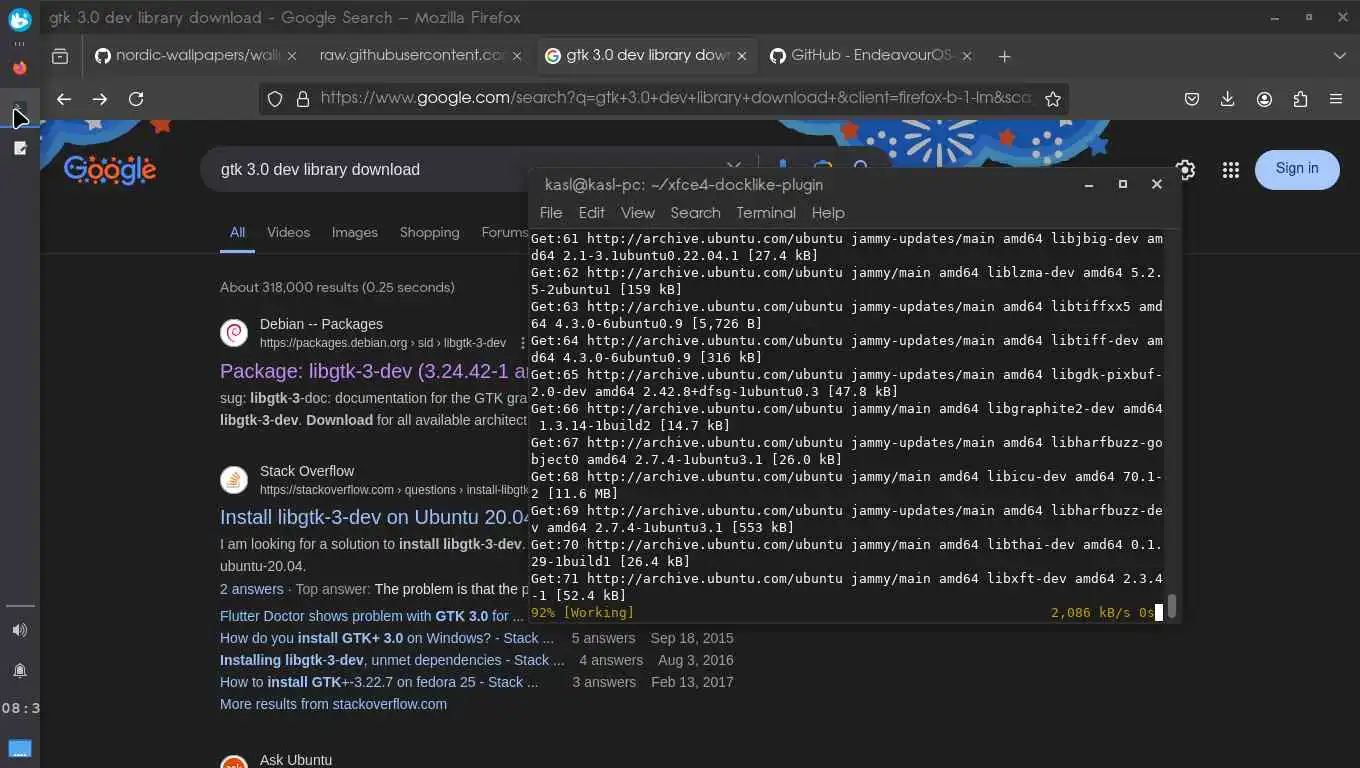Bookmark this page with the star
Viewport: 1360px width, 768px height.
pyautogui.click(x=1052, y=99)
